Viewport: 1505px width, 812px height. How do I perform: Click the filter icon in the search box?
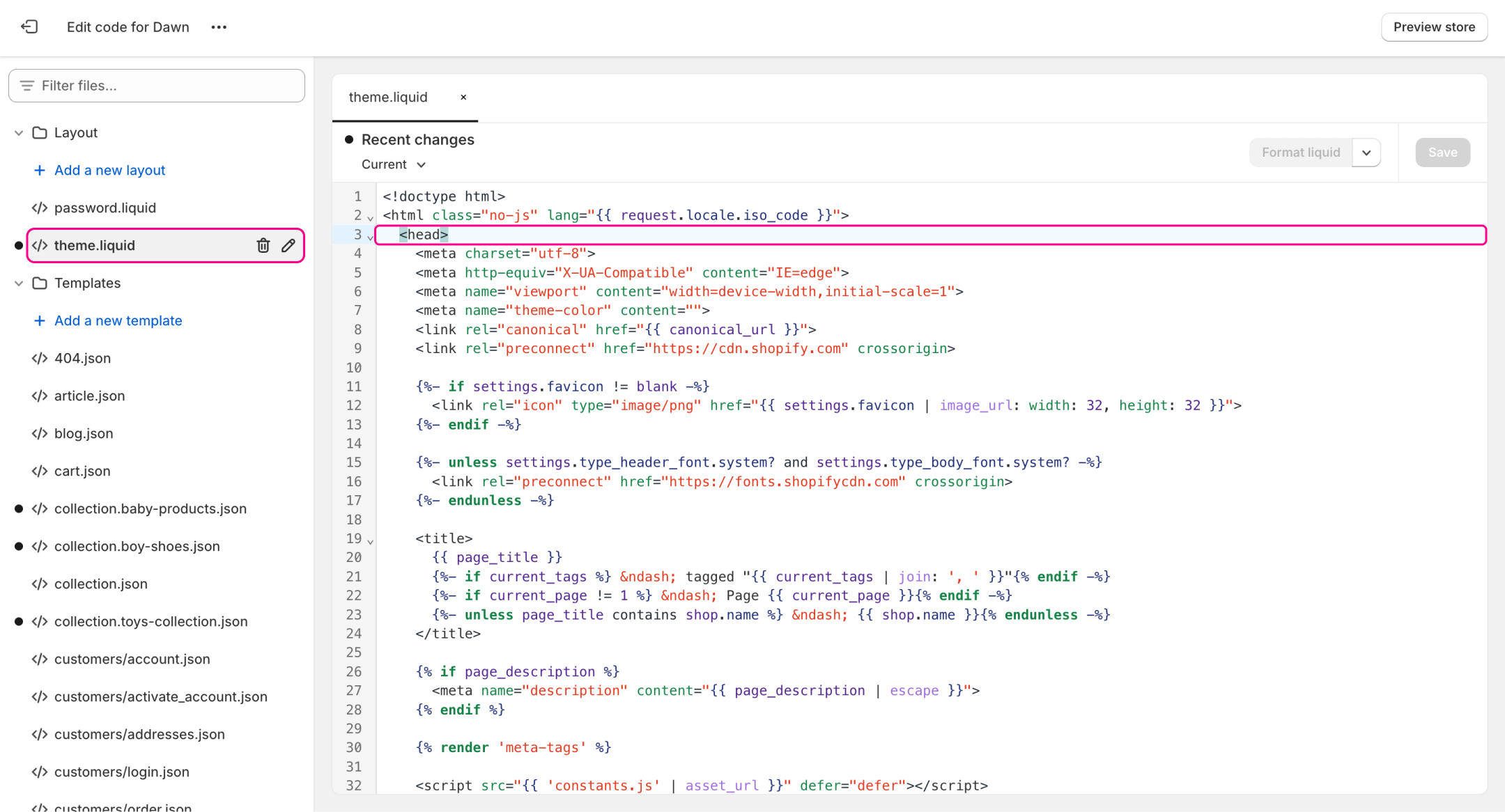pyautogui.click(x=27, y=86)
